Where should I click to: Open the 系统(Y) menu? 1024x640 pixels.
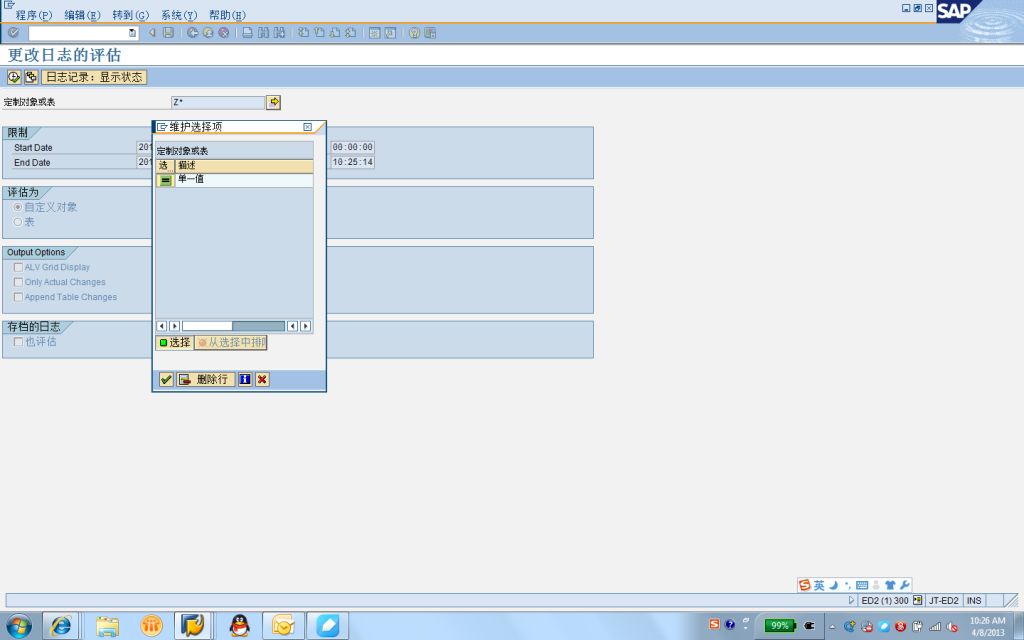pyautogui.click(x=179, y=15)
